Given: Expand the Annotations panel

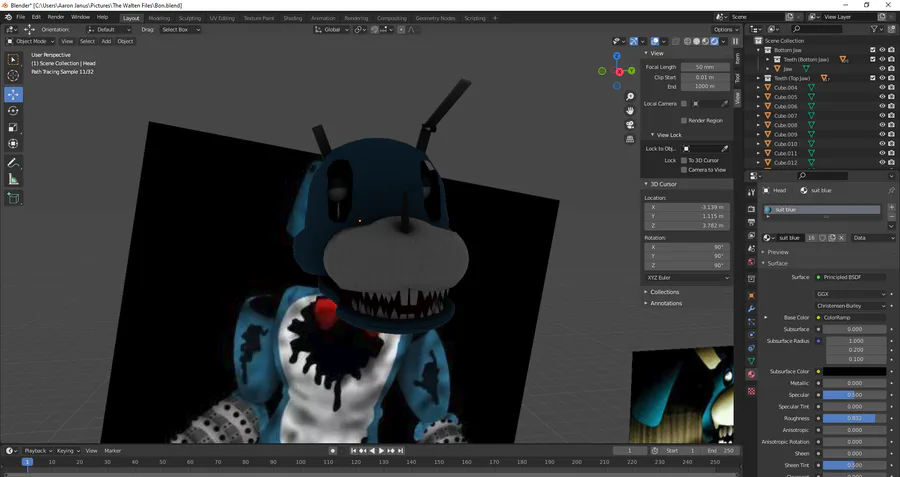Looking at the screenshot, I should pyautogui.click(x=666, y=303).
